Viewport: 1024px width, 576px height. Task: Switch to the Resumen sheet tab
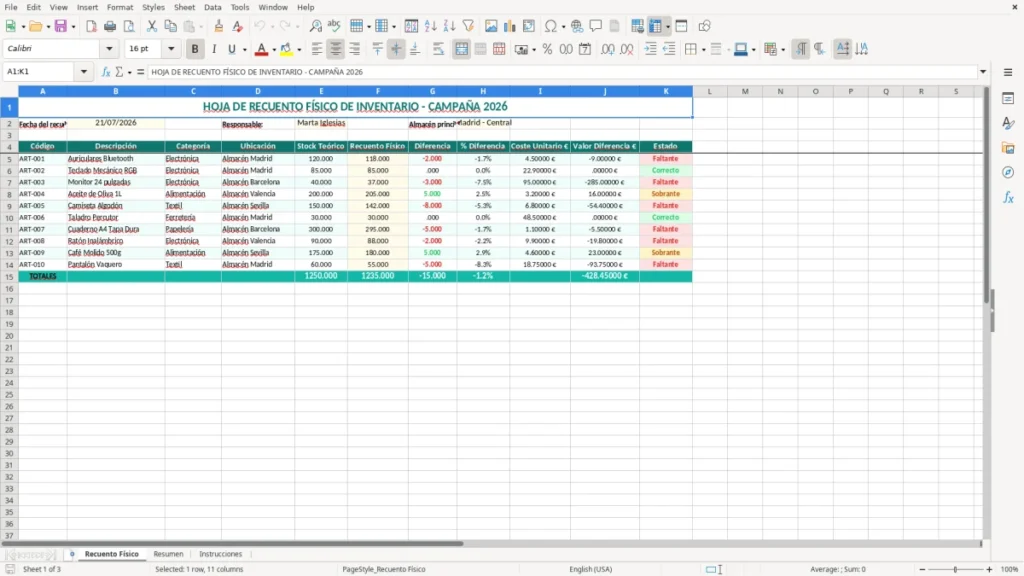[x=168, y=554]
